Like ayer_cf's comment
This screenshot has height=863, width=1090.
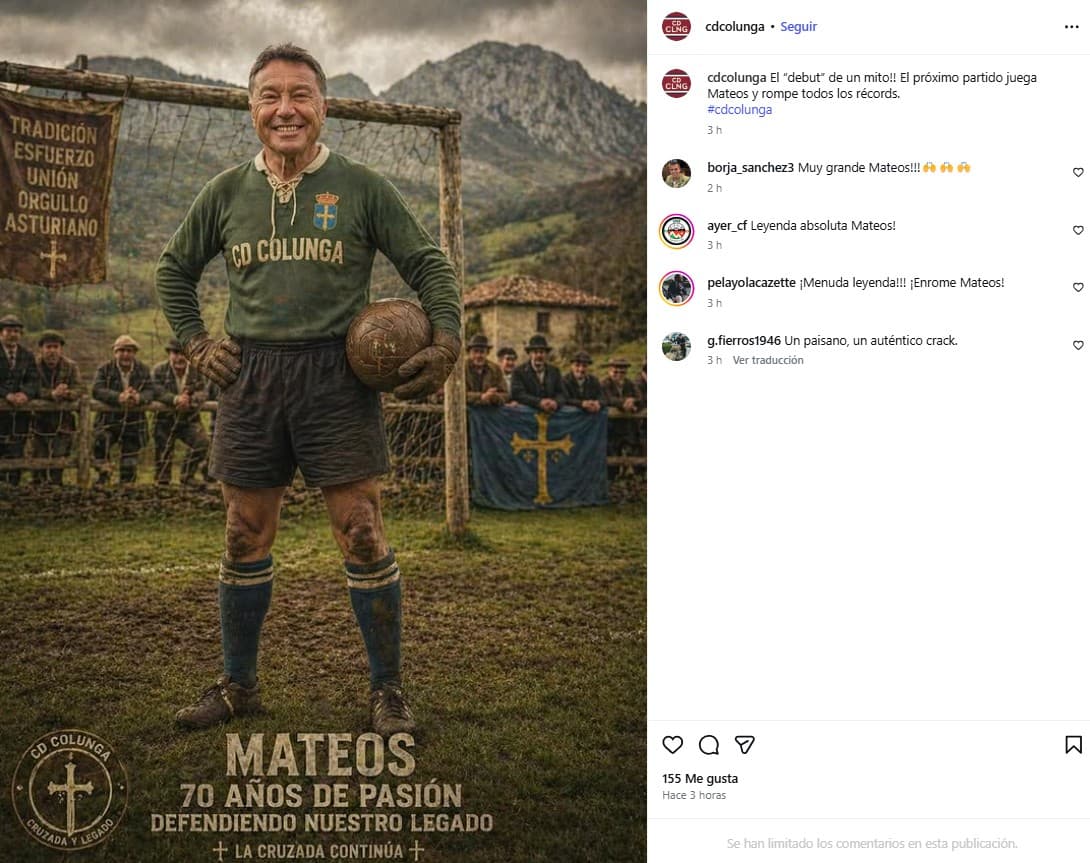pyautogui.click(x=1078, y=231)
